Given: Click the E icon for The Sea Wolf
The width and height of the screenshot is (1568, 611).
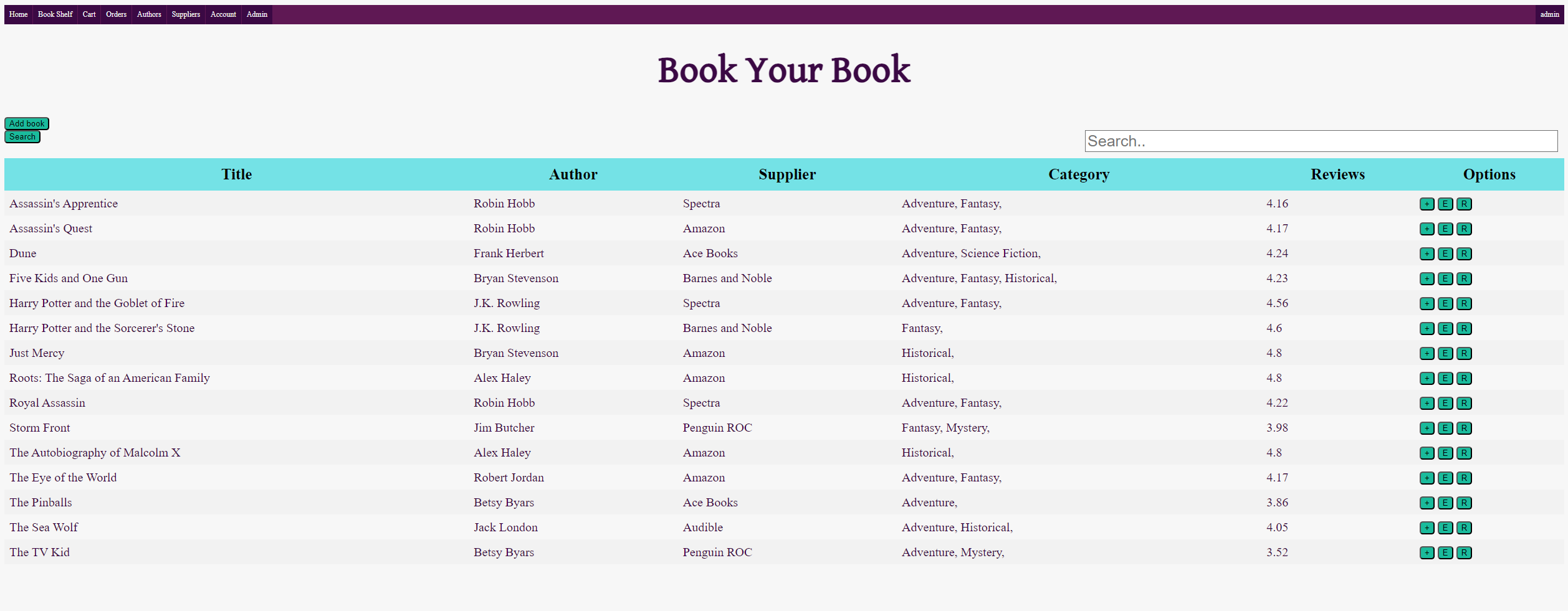Looking at the screenshot, I should pyautogui.click(x=1445, y=528).
